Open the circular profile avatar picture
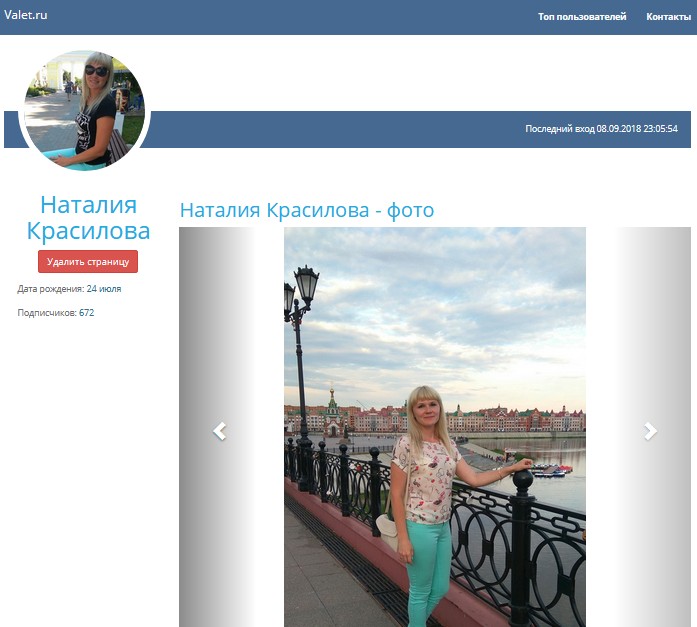Screen dimensions: 697x627 pyautogui.click(x=84, y=110)
